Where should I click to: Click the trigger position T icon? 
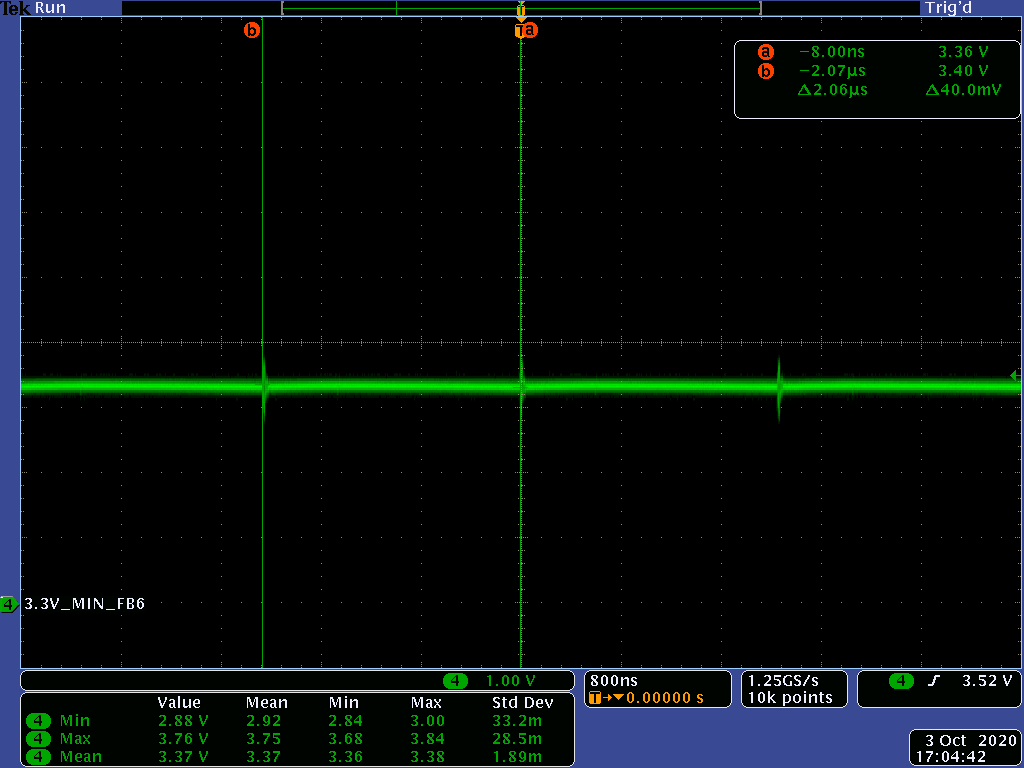595,698
